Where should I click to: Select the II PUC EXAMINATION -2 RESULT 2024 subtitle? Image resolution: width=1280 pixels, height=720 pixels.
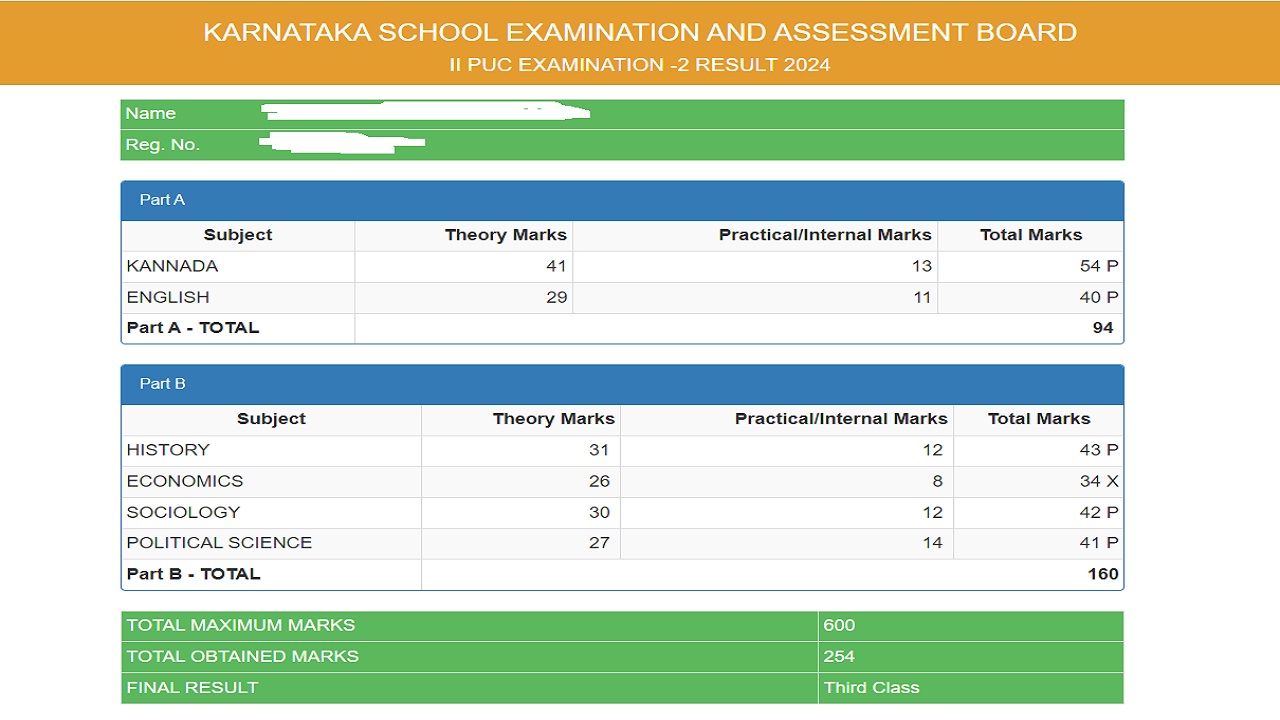coord(640,64)
